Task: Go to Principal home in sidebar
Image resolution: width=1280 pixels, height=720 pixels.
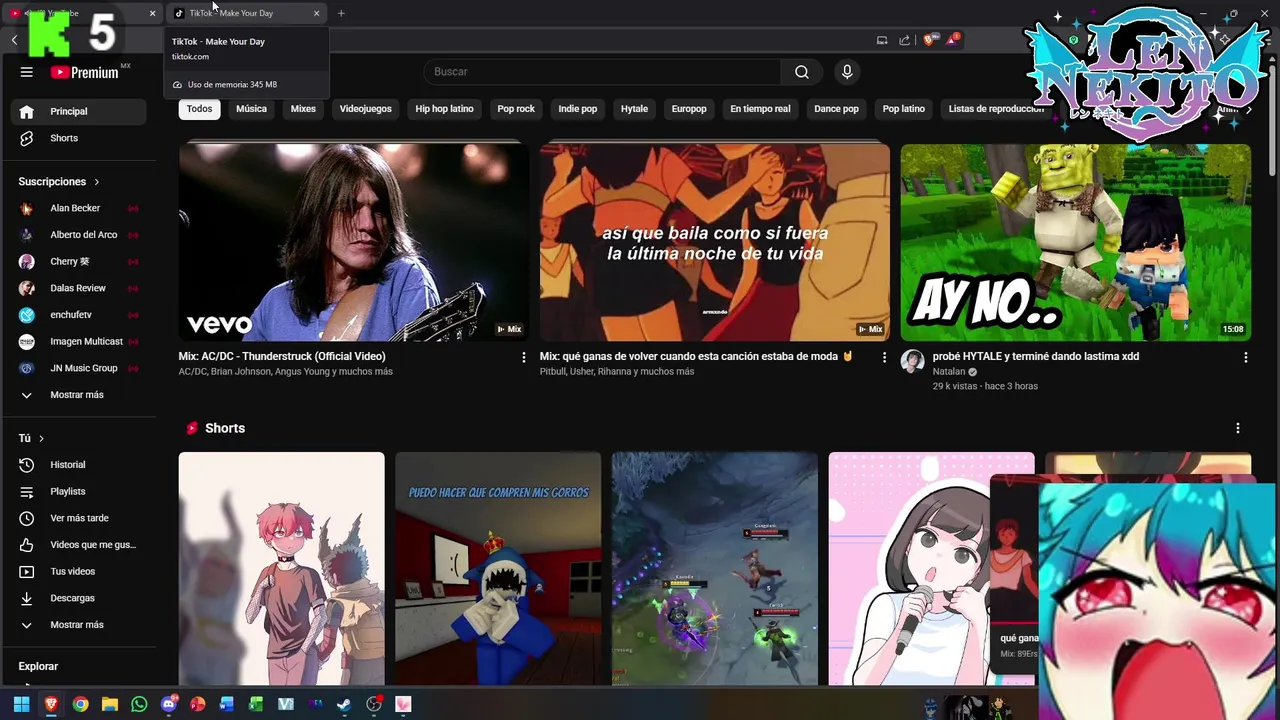Action: click(x=79, y=111)
